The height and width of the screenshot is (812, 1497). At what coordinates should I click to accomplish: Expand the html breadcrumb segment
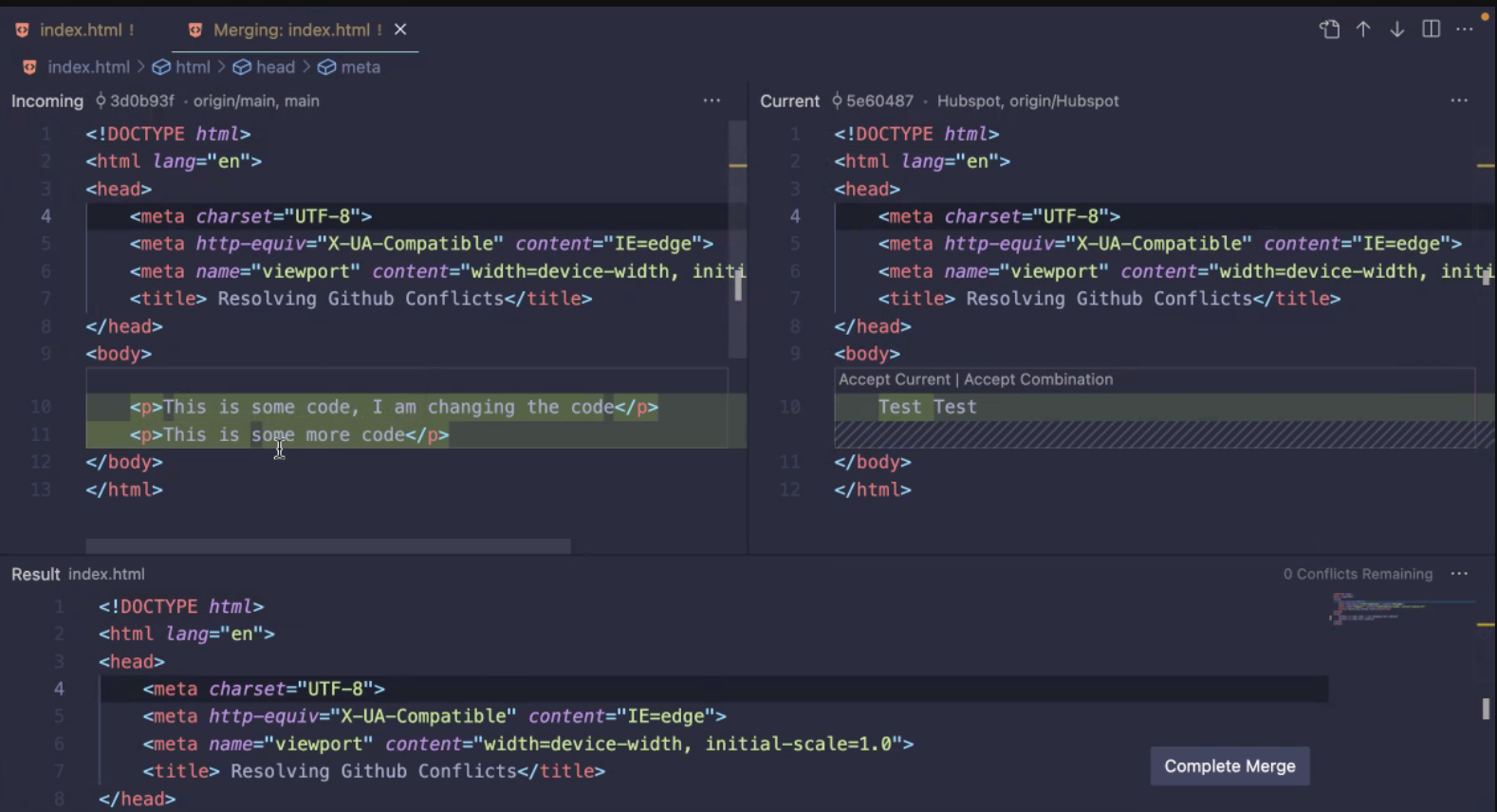192,67
